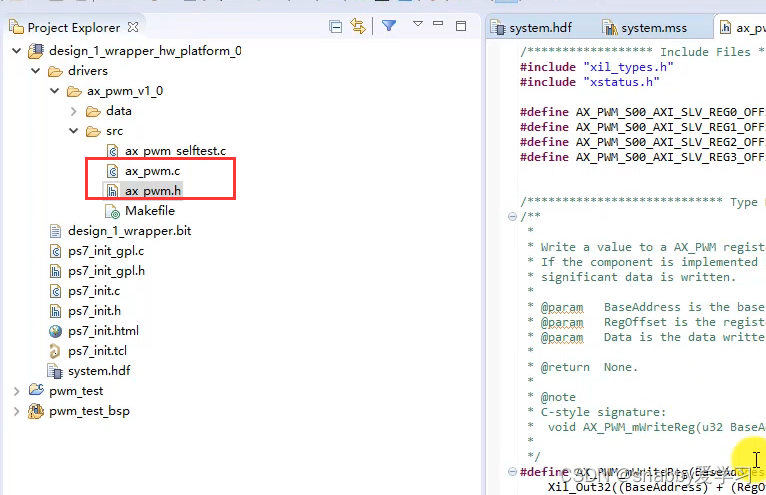
Task: Click pwm_test_bsp project icon
Action: click(36, 411)
